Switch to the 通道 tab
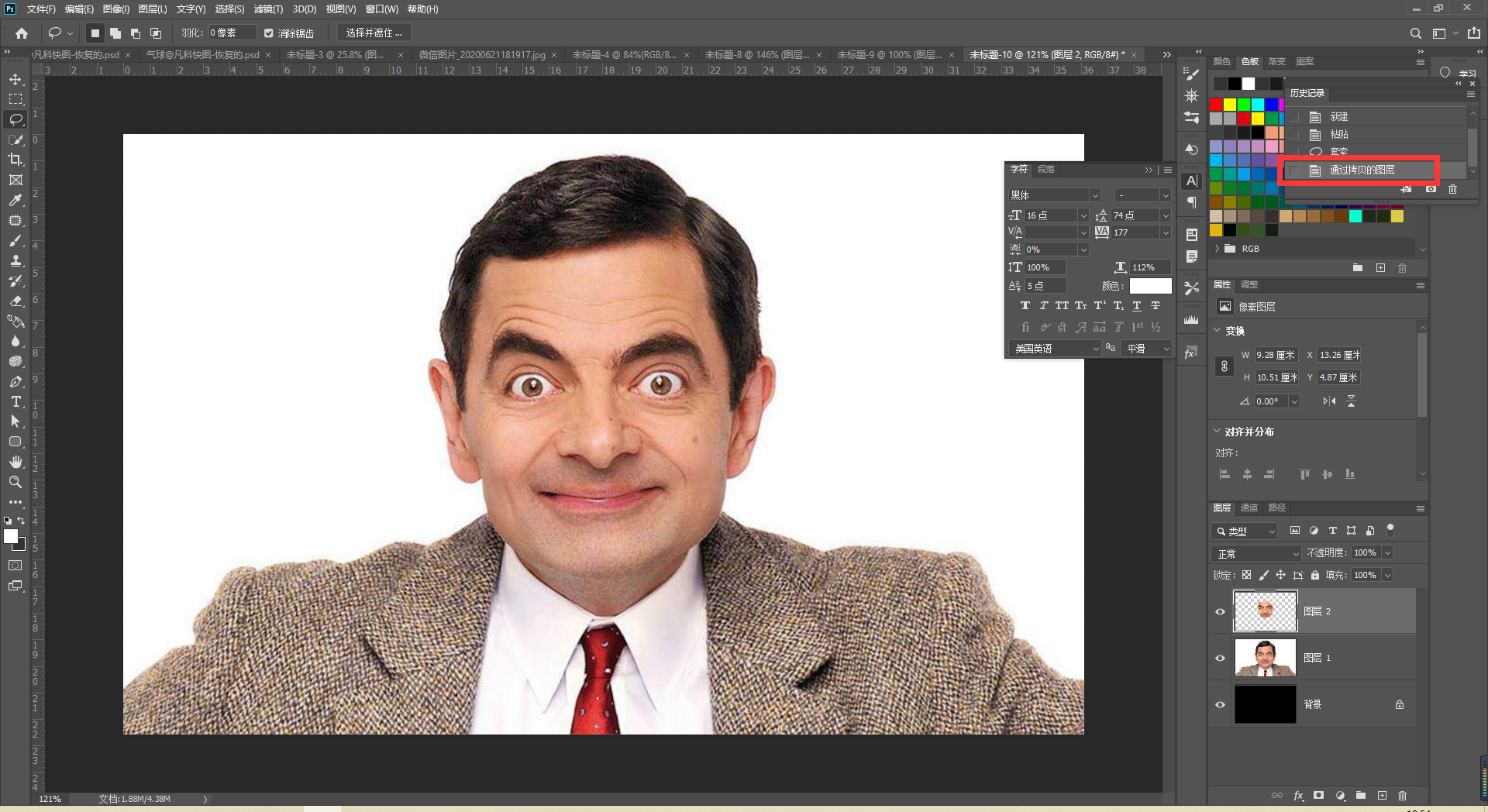 (x=1249, y=507)
